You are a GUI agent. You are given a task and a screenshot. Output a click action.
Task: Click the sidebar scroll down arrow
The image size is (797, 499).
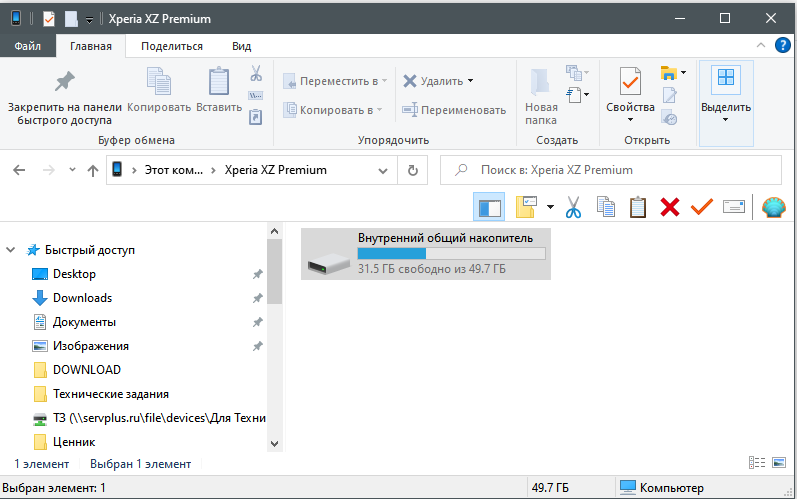click(274, 444)
